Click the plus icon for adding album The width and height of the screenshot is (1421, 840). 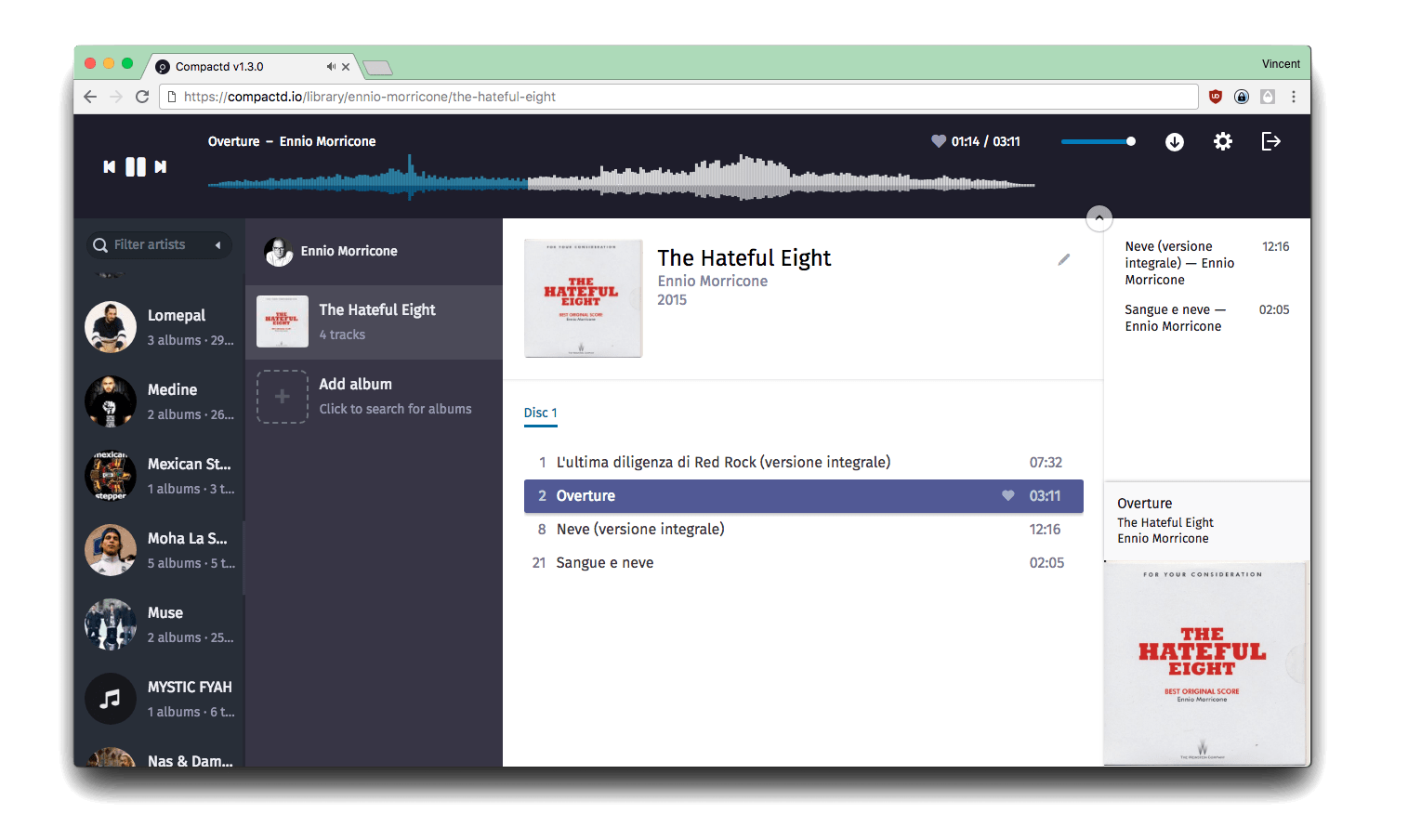[283, 397]
